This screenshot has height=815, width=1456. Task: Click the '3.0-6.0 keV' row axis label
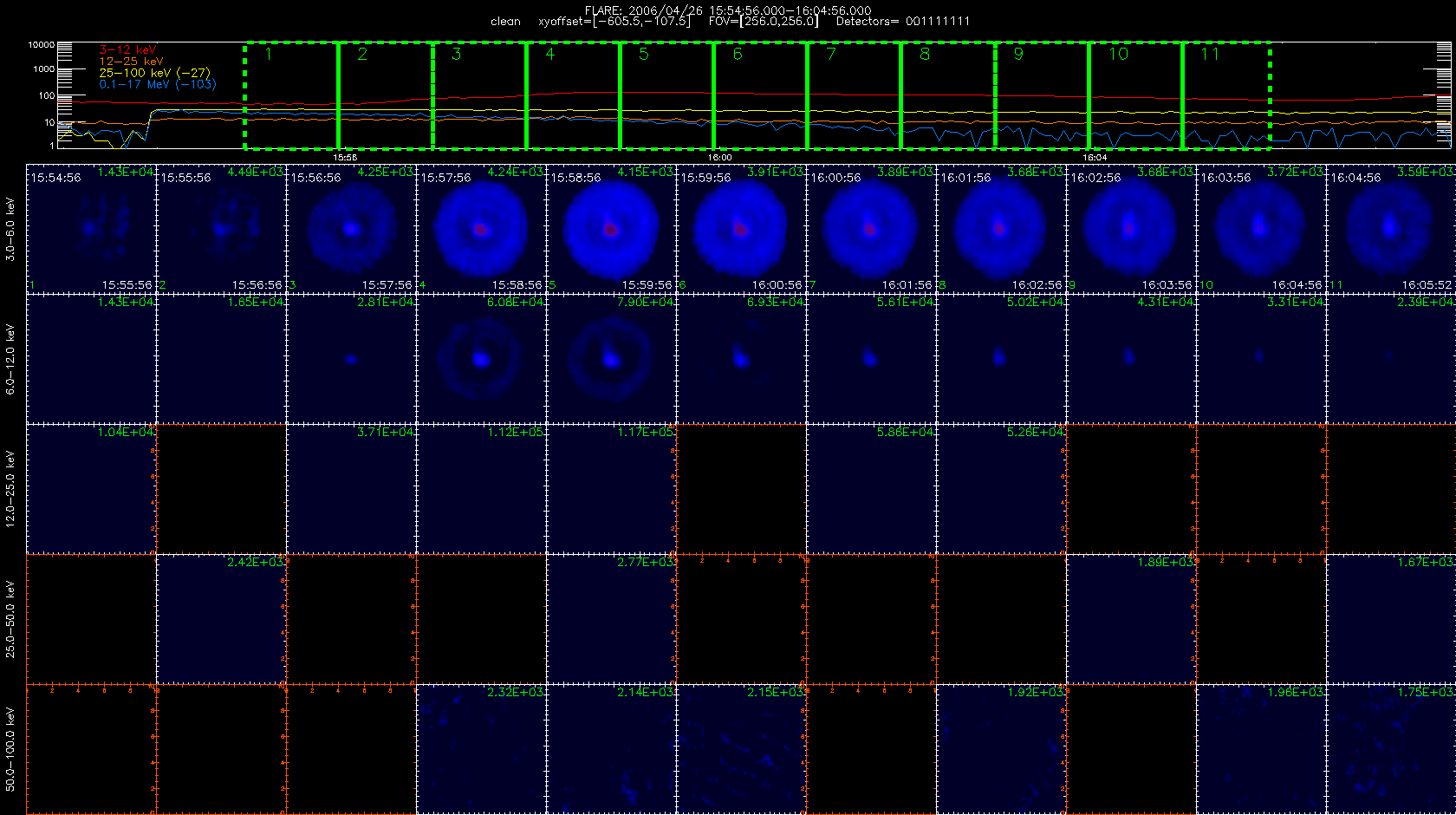tap(10, 229)
